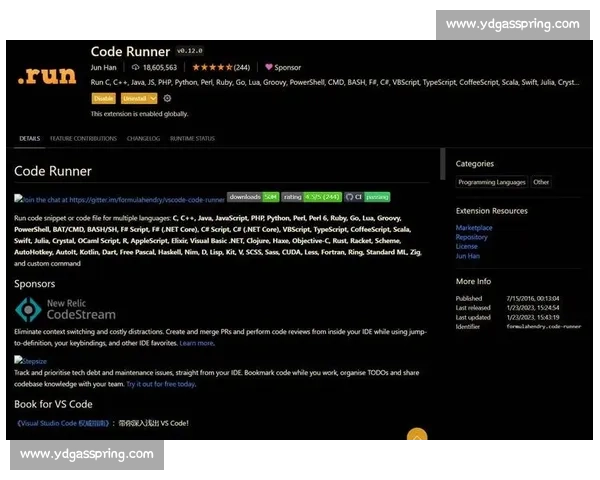Click the (244) ratings count
This screenshot has width=600, height=480.
pos(242,67)
